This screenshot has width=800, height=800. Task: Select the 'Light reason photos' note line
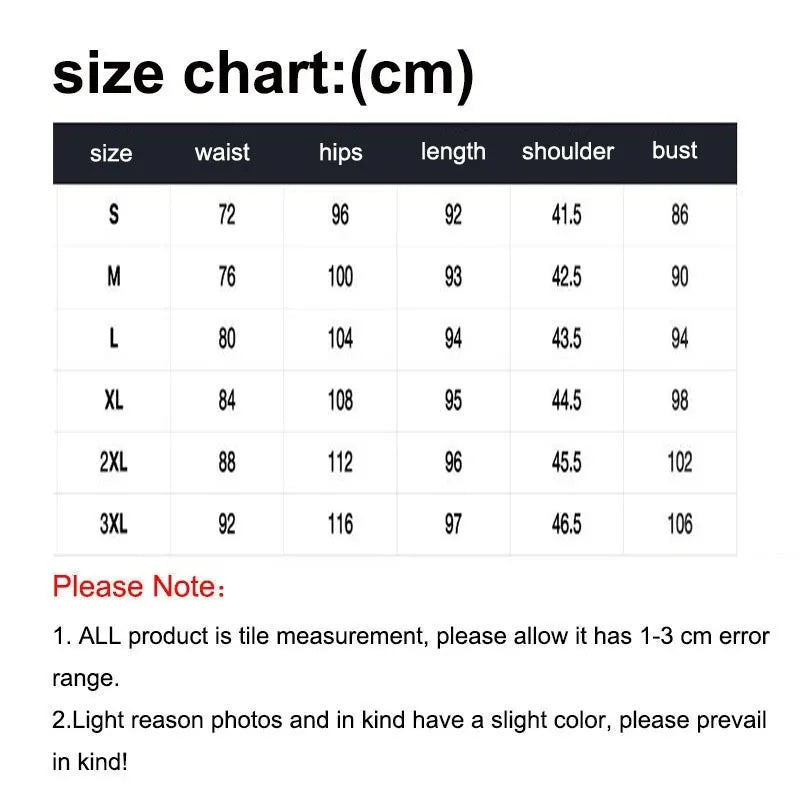(410, 721)
